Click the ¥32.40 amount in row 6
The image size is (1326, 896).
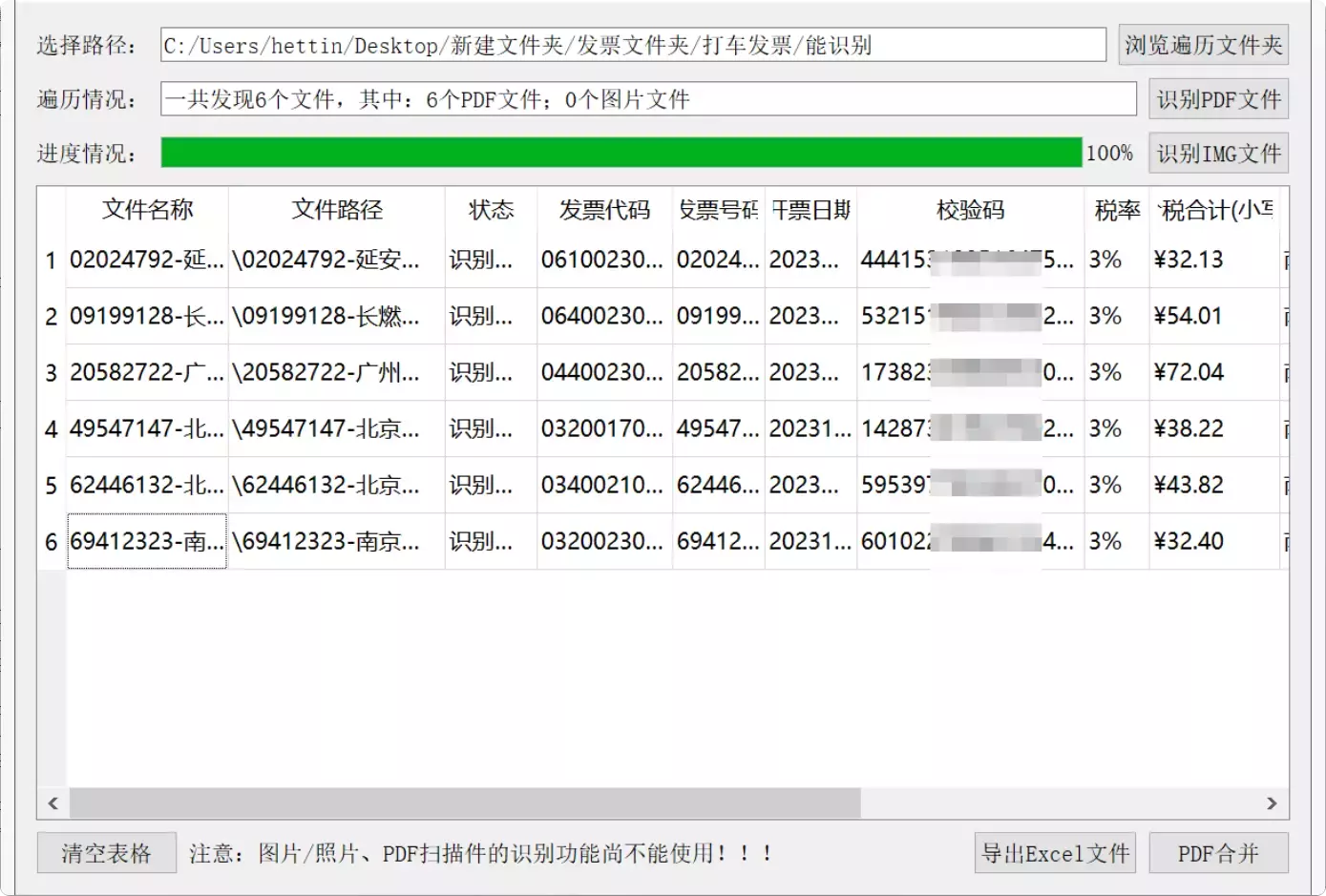point(1189,541)
